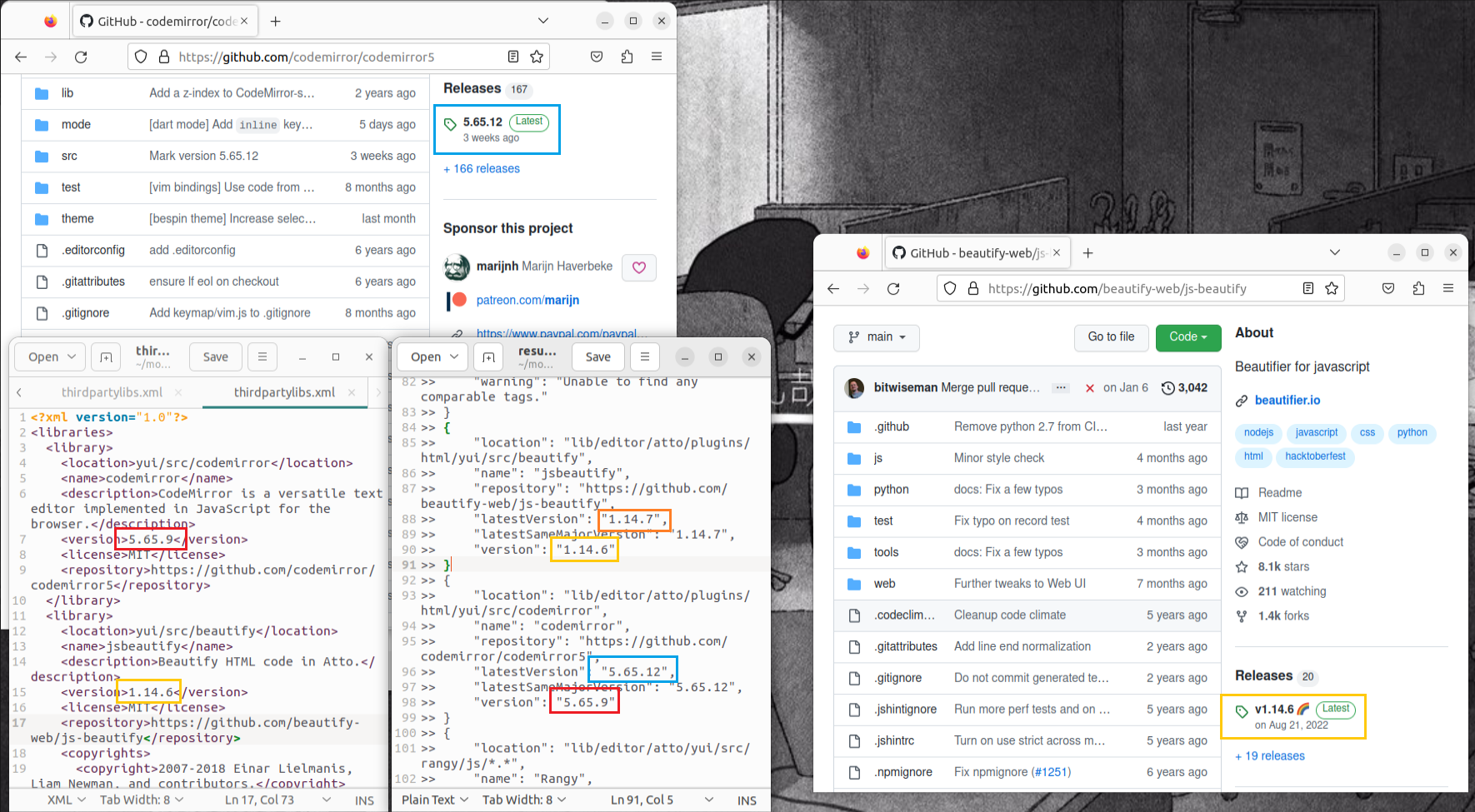Change XML syntax highlighting mode
The height and width of the screenshot is (812, 1475).
point(67,800)
